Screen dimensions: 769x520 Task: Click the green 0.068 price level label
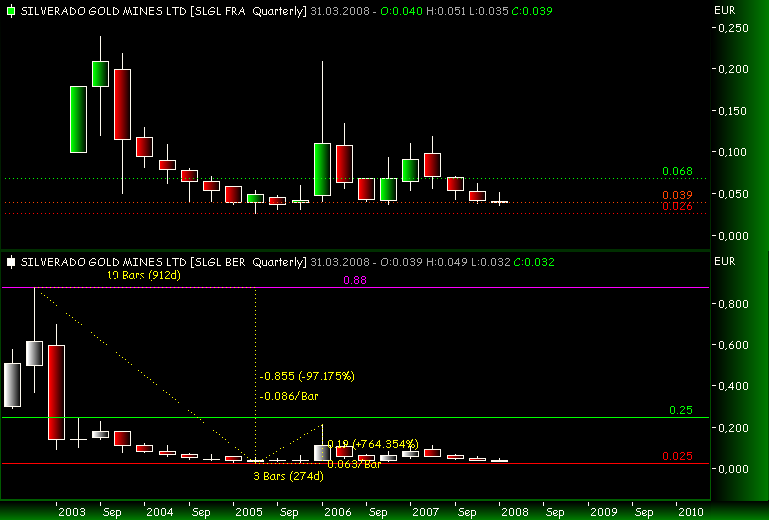coord(677,171)
